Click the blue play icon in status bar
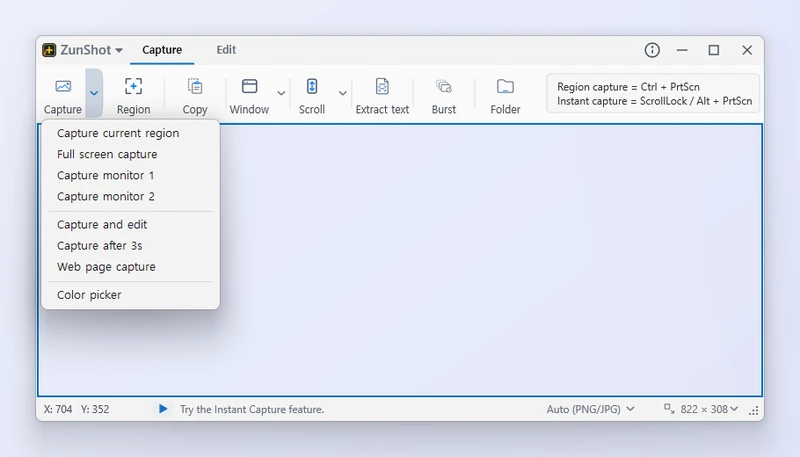800x457 pixels. click(x=163, y=409)
